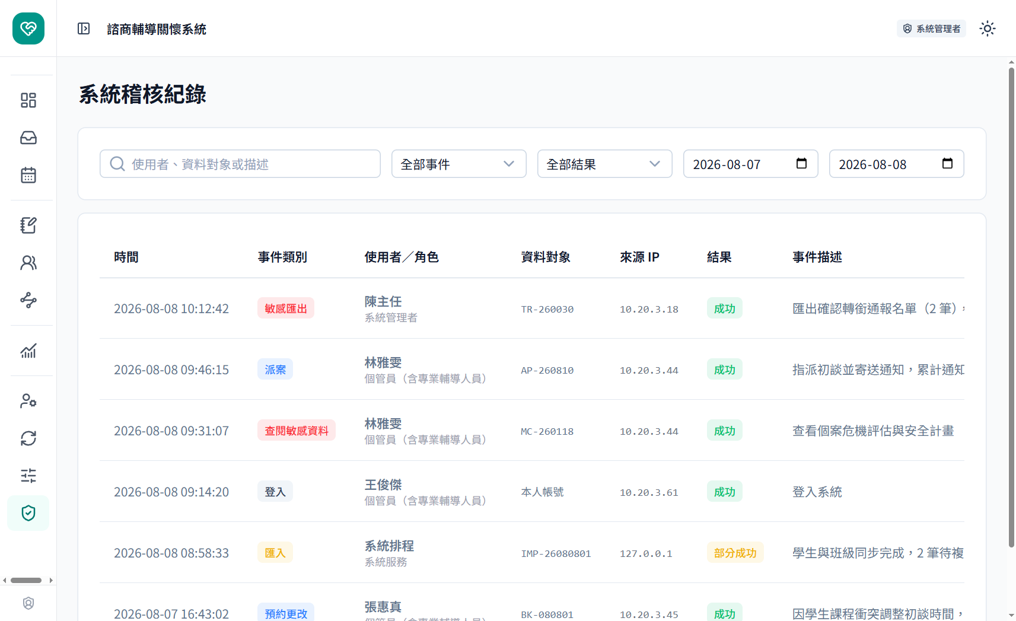Screen dimensions: 1016x621
Task: Click user name 陳主任
Action: (x=383, y=301)
